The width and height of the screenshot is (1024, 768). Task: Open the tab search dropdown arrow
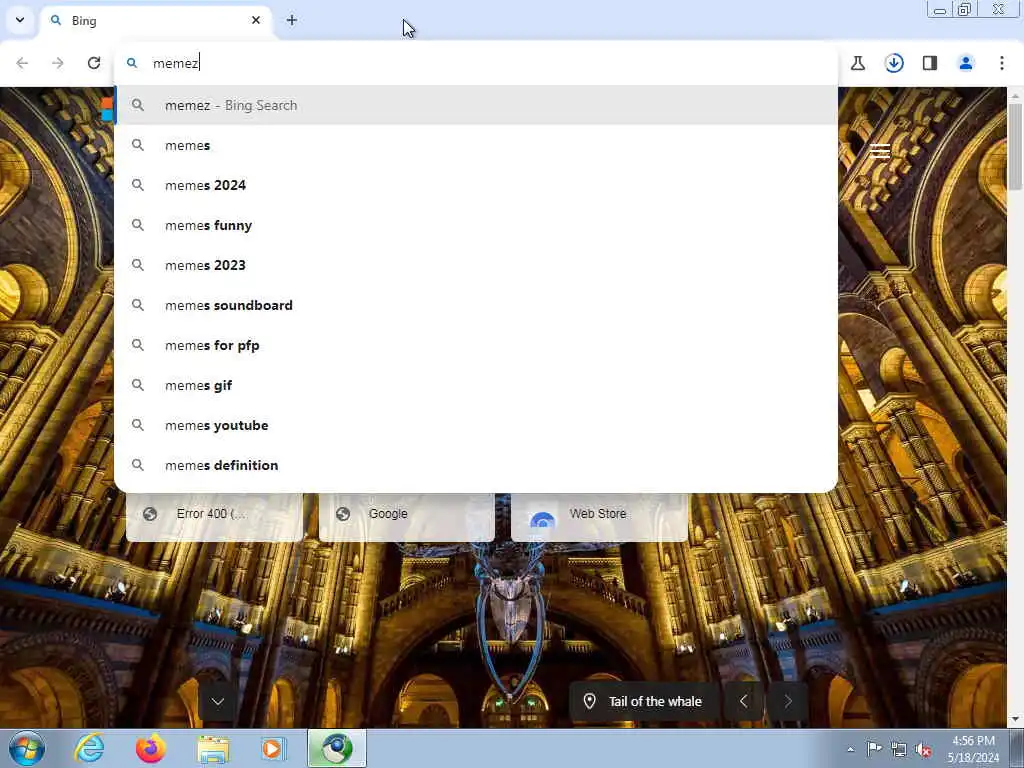(x=20, y=20)
